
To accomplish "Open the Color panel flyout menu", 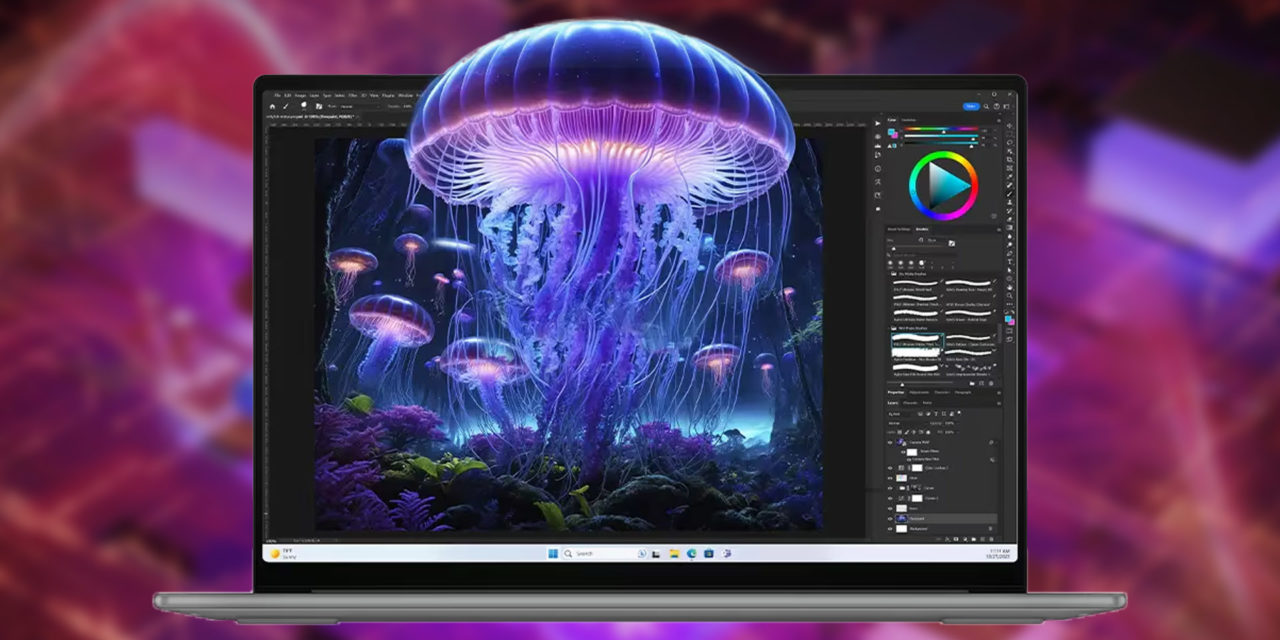I will click(x=998, y=120).
